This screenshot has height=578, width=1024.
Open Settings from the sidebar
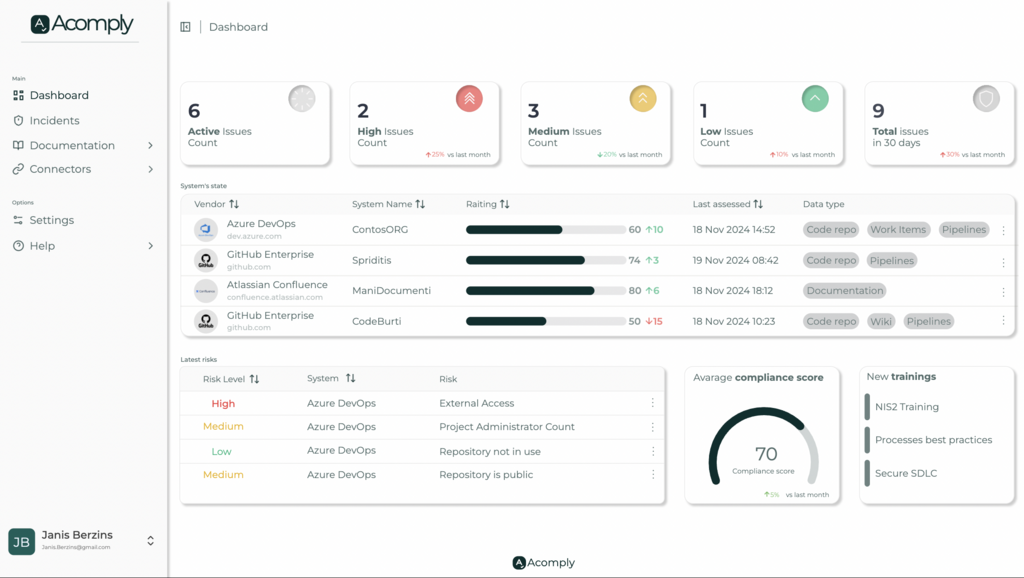(51, 220)
